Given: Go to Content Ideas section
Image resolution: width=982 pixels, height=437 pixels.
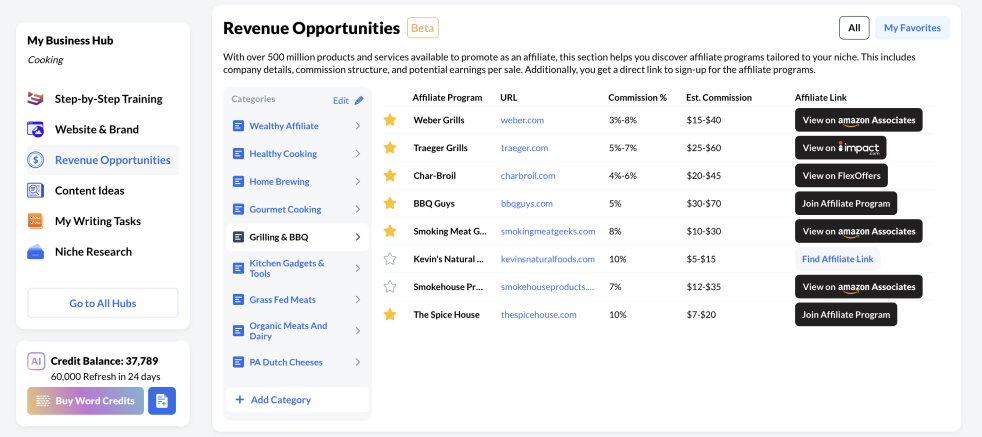Looking at the screenshot, I should click(x=103, y=190).
